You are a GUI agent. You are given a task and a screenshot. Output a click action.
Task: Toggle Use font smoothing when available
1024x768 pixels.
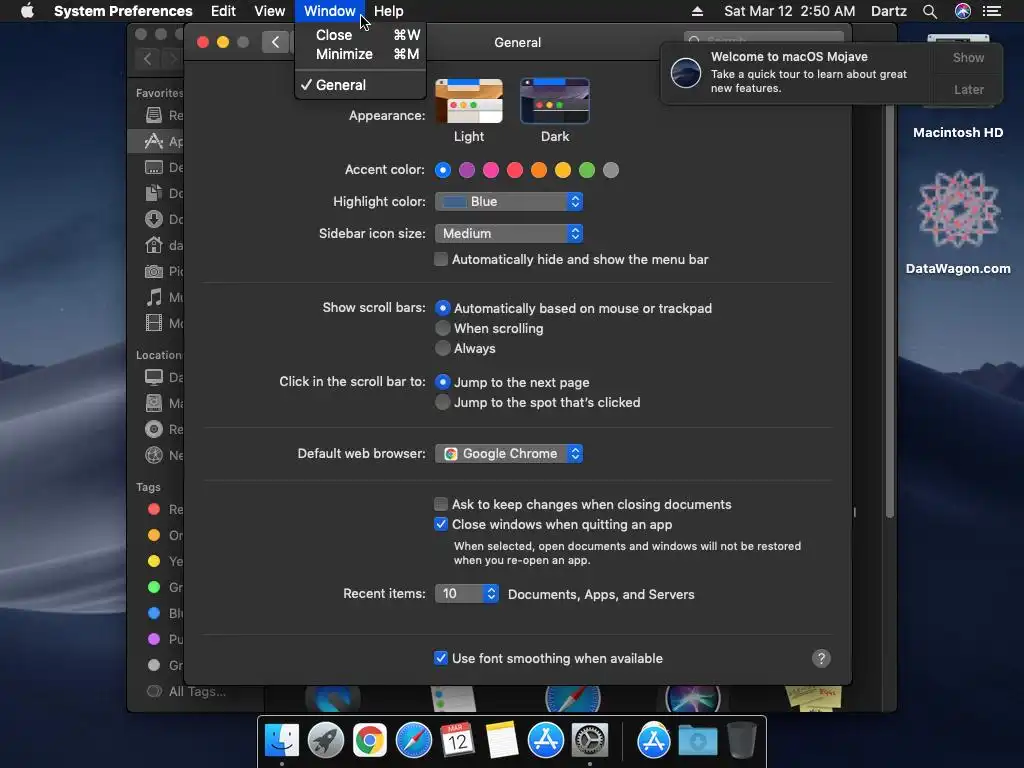click(441, 658)
